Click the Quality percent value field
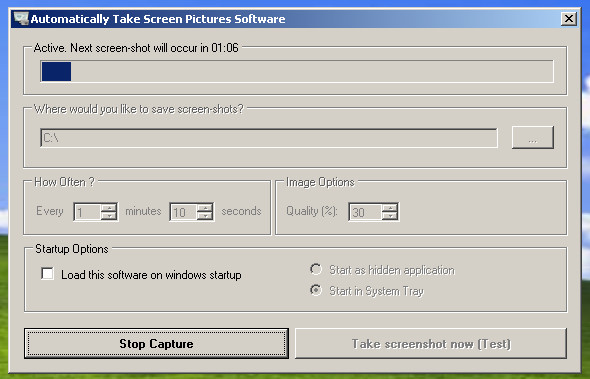 (x=365, y=212)
